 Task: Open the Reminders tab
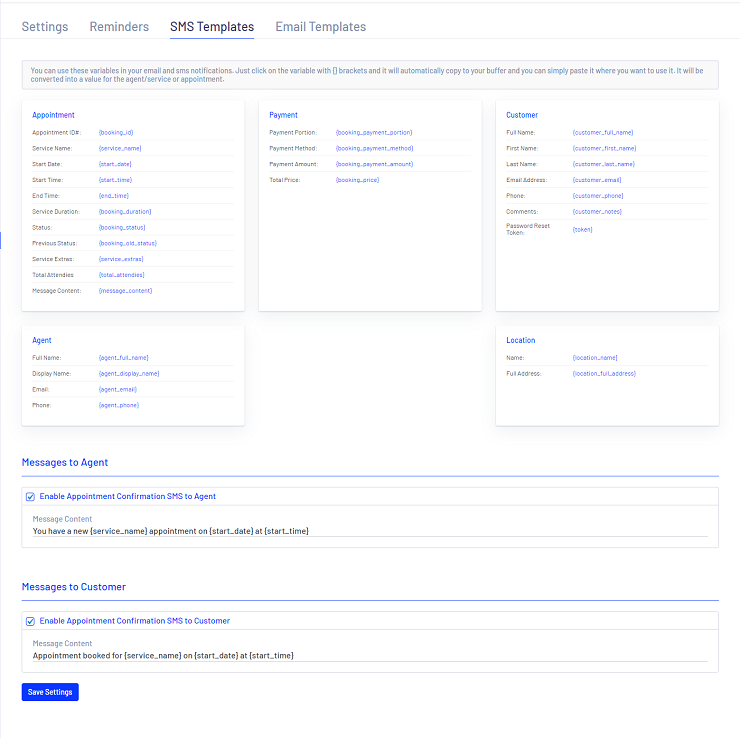119,27
